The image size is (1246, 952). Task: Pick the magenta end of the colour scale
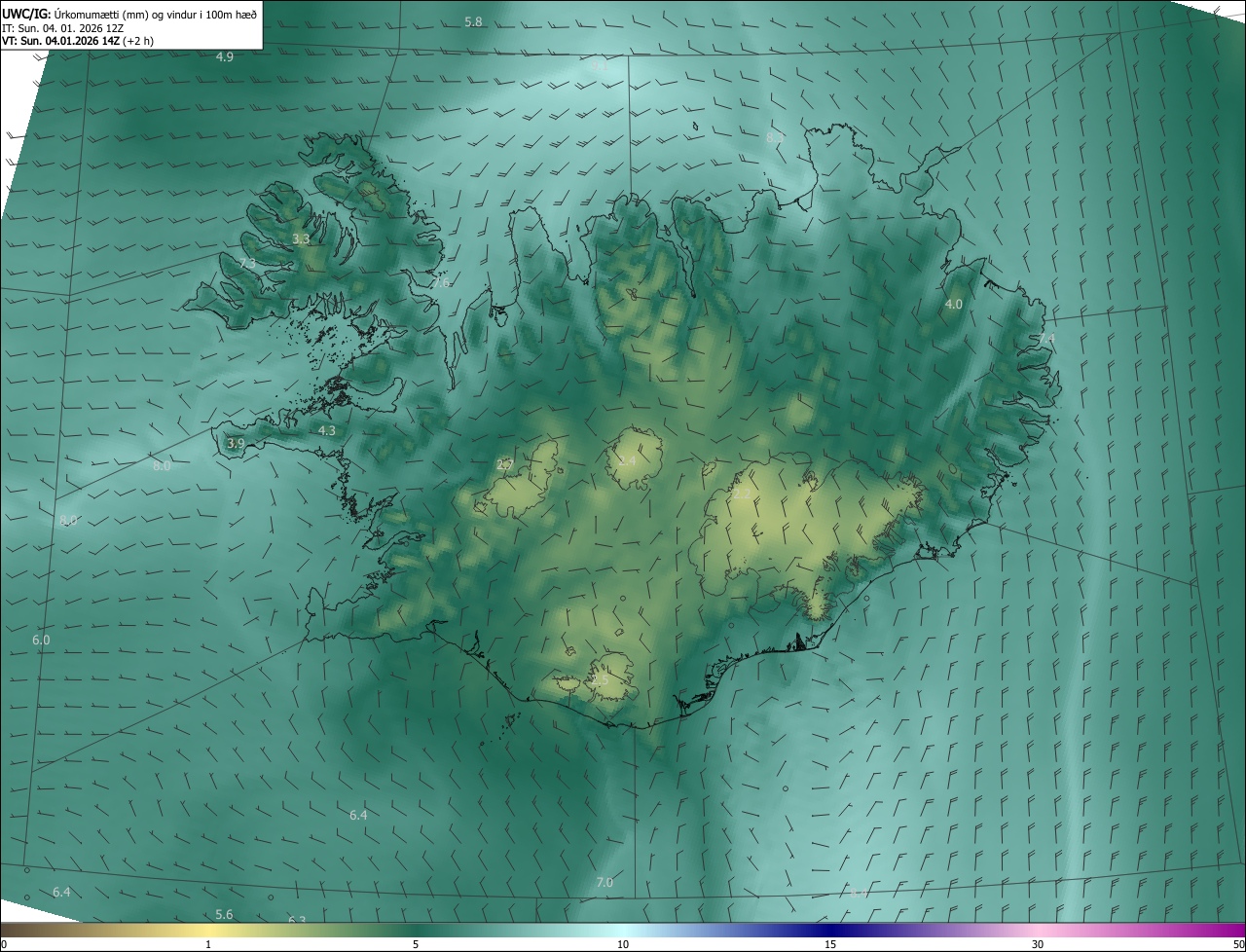(1232, 931)
